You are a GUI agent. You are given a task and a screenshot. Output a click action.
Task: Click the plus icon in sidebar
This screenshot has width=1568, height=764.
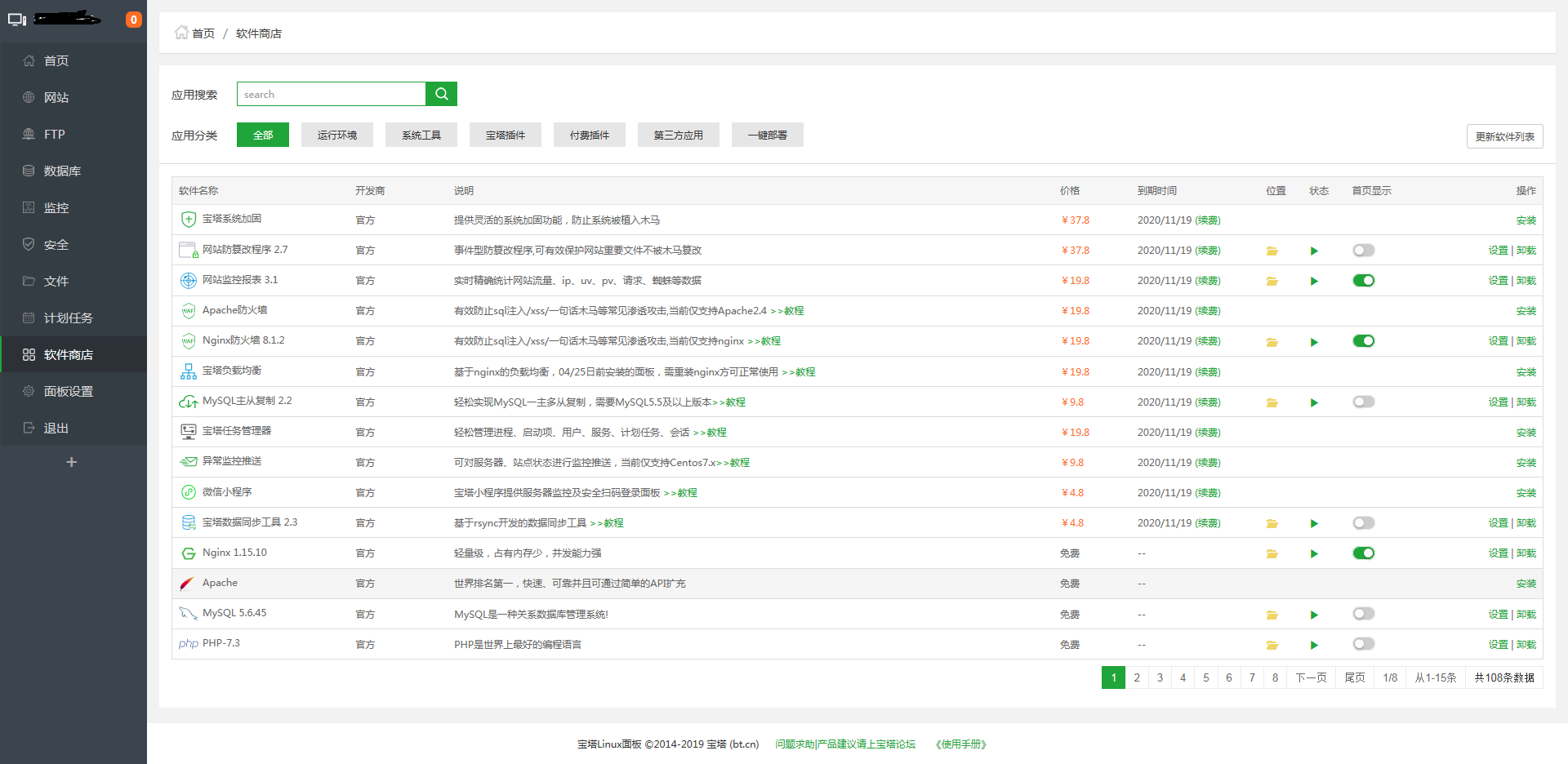(72, 462)
